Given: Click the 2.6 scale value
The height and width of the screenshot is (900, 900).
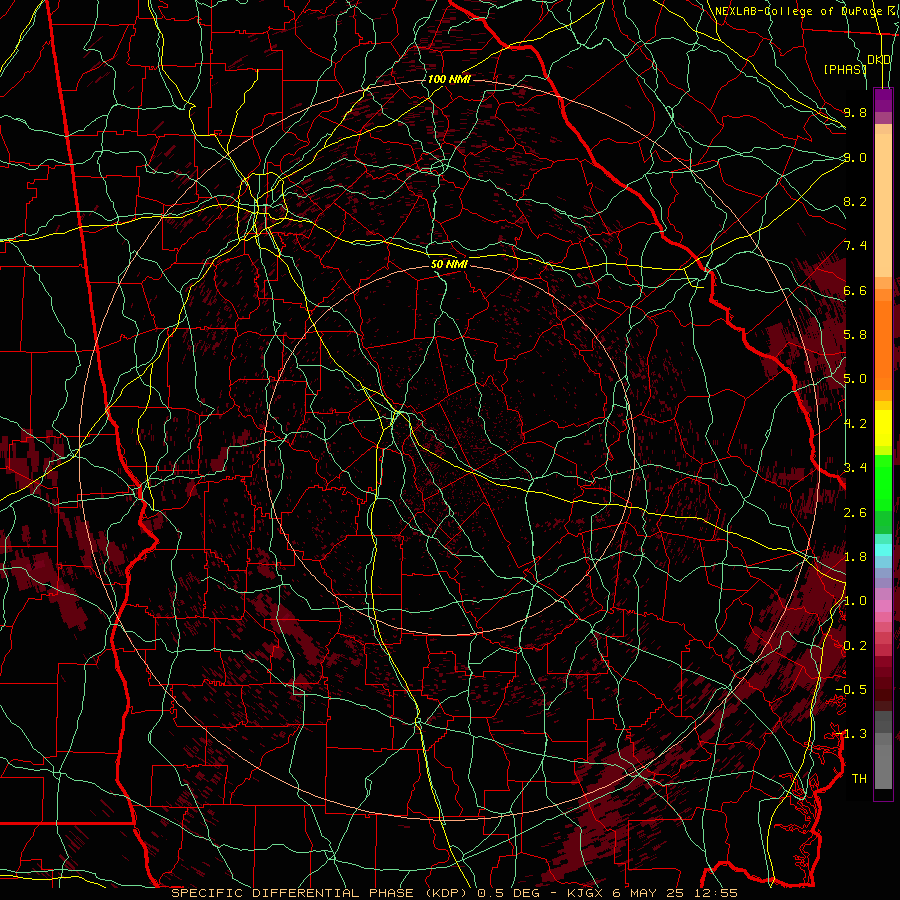Looking at the screenshot, I should click(855, 513).
